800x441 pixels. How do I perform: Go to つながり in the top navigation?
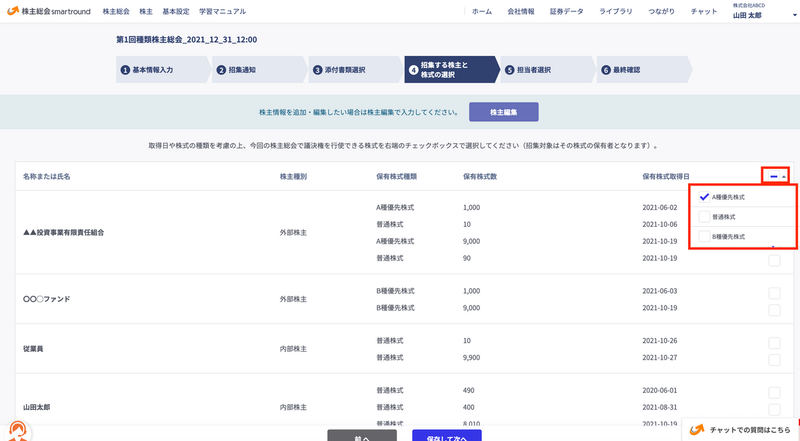661,11
